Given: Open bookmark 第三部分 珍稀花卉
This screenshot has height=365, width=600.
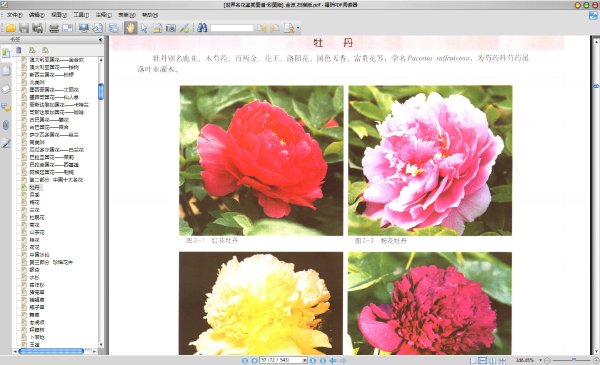Looking at the screenshot, I should pyautogui.click(x=51, y=262).
